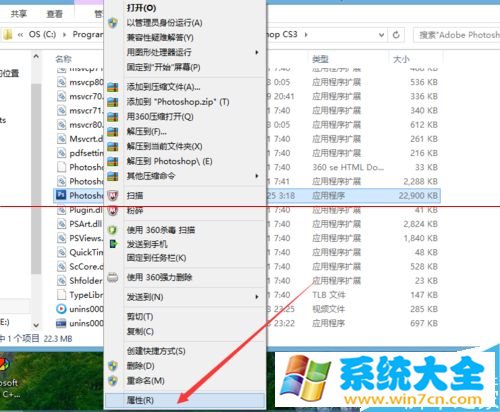Select TypeLibrary TLB file icon
500x412 pixels.
(61, 295)
